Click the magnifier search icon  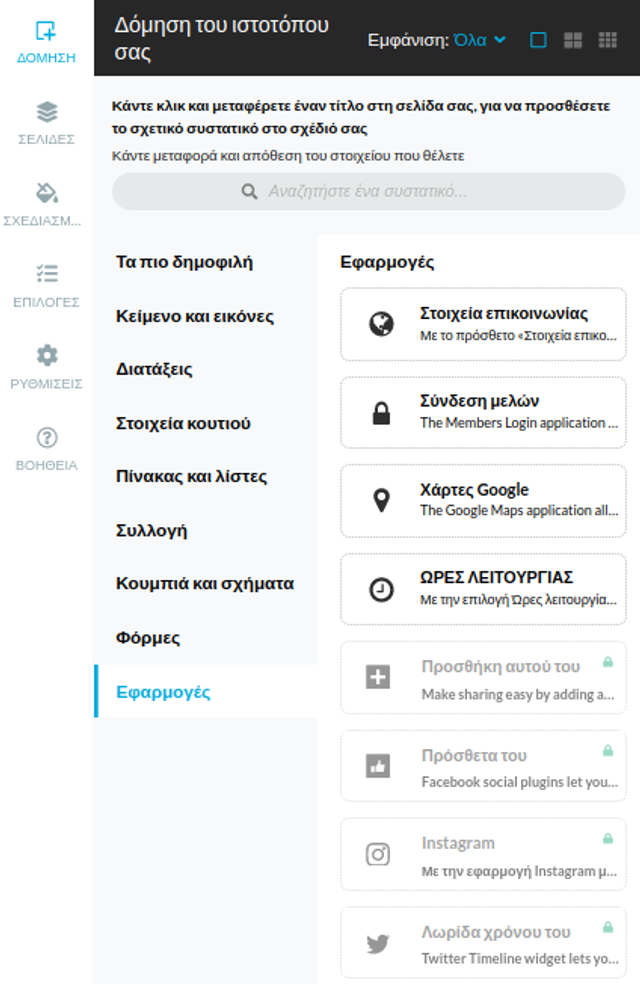tap(249, 191)
